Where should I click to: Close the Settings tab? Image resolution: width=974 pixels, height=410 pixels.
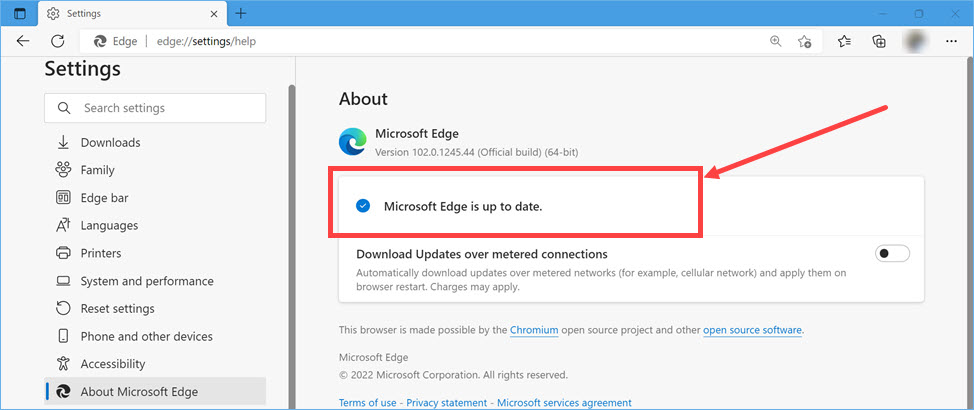pos(213,14)
